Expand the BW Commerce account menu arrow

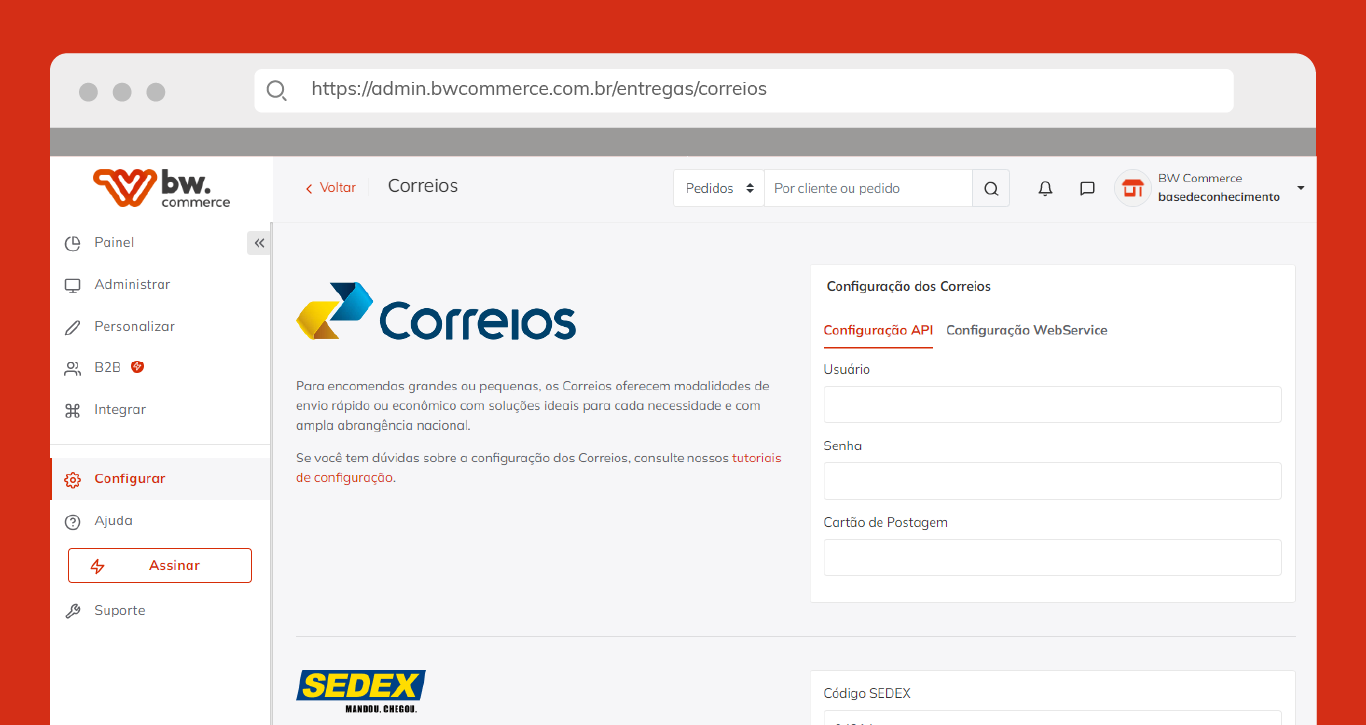coord(1300,188)
